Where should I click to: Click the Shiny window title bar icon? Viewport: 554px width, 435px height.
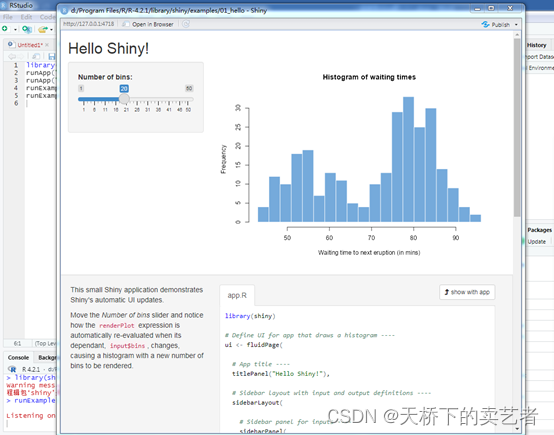pos(64,11)
